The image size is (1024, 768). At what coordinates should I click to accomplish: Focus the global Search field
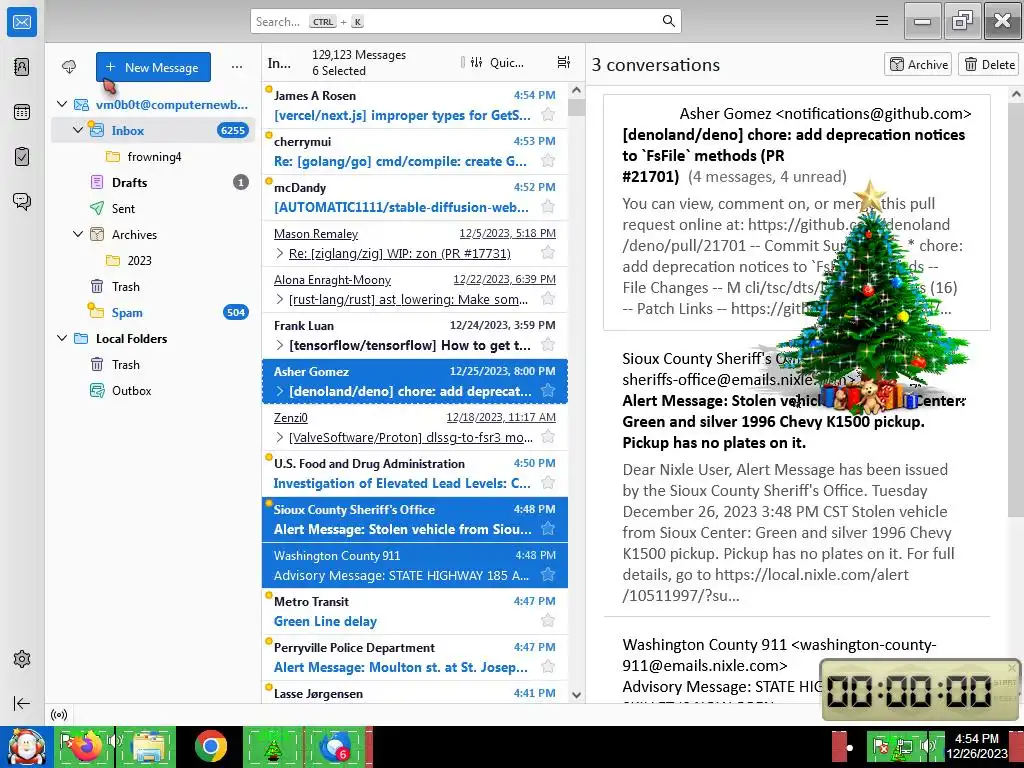tap(466, 21)
